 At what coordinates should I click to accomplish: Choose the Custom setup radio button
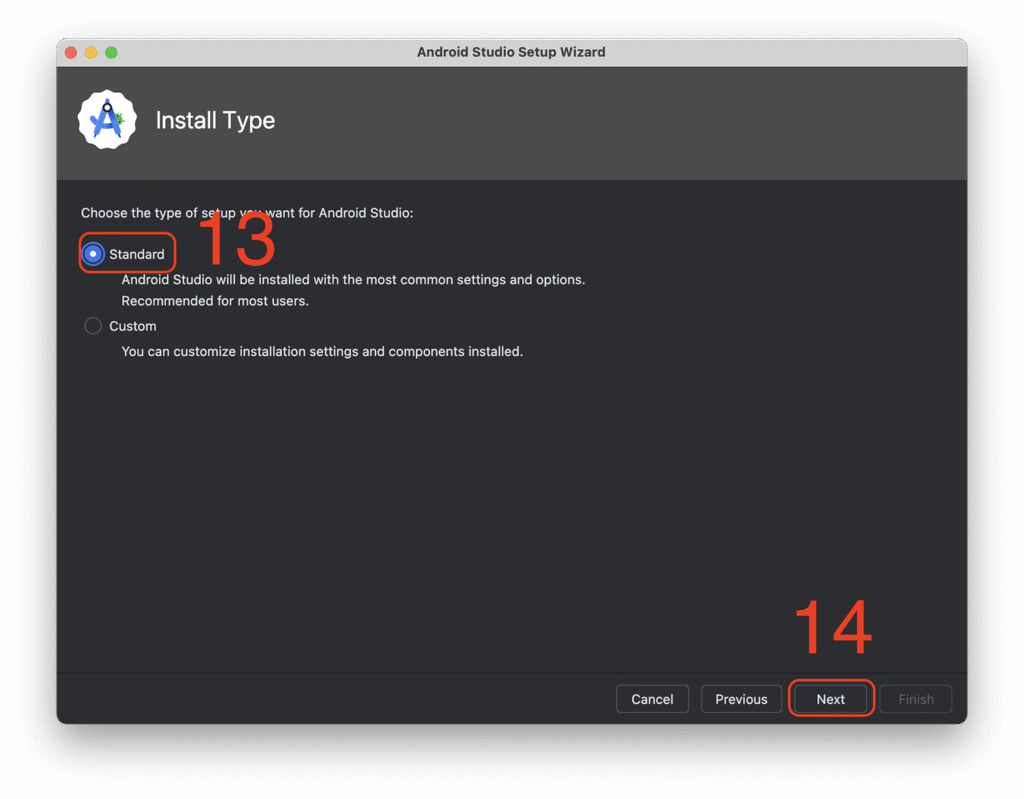coord(93,326)
